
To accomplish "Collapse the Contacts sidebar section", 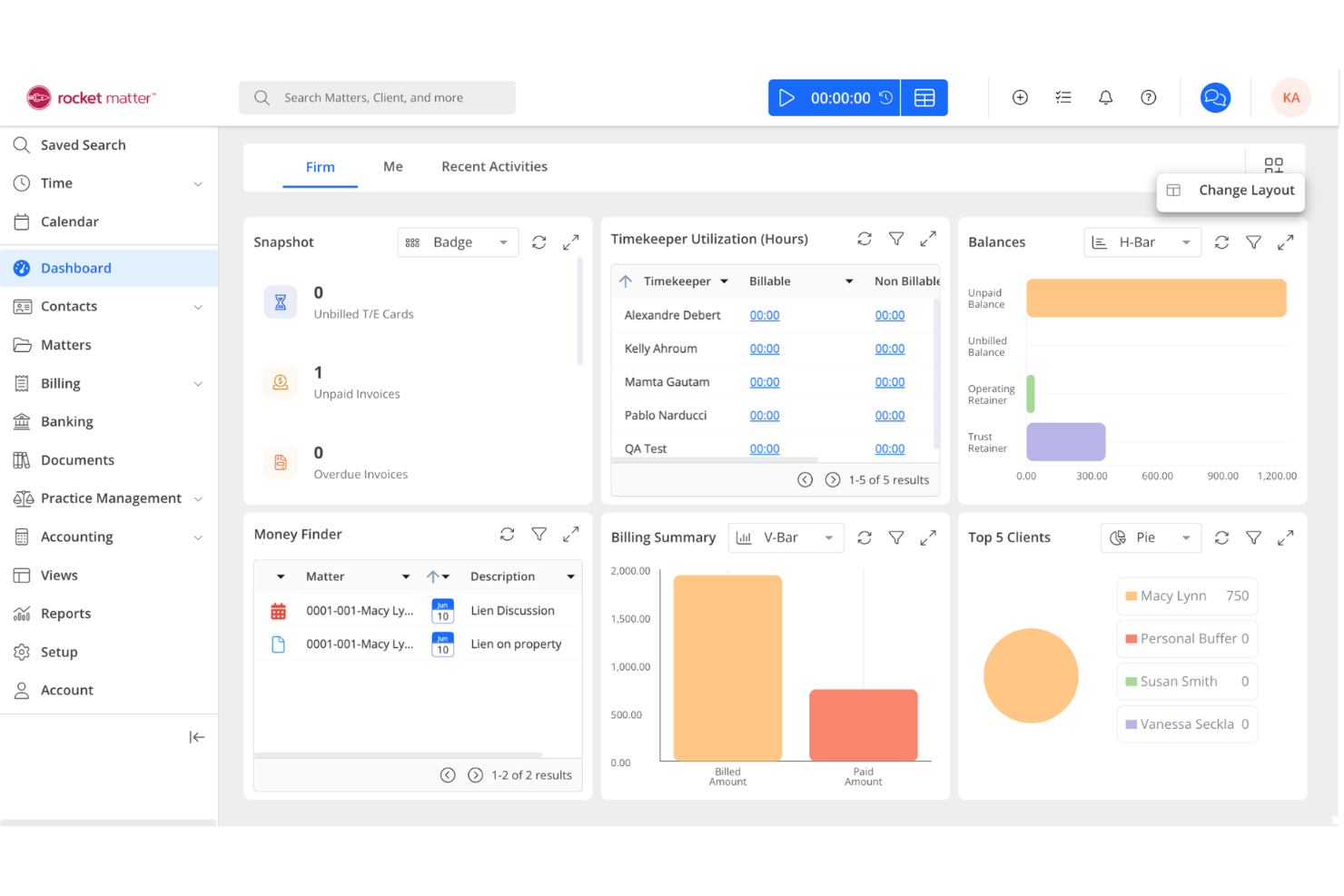I will (198, 307).
